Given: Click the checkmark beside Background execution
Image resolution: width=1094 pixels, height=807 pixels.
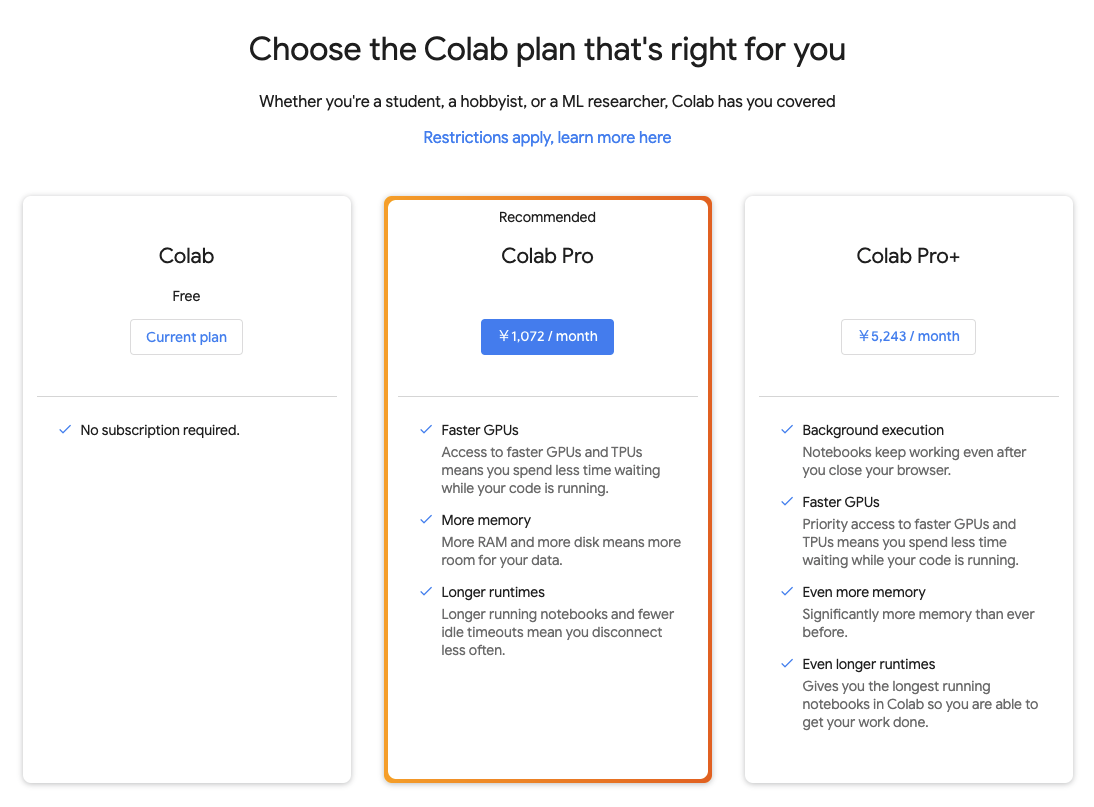Looking at the screenshot, I should coord(786,430).
